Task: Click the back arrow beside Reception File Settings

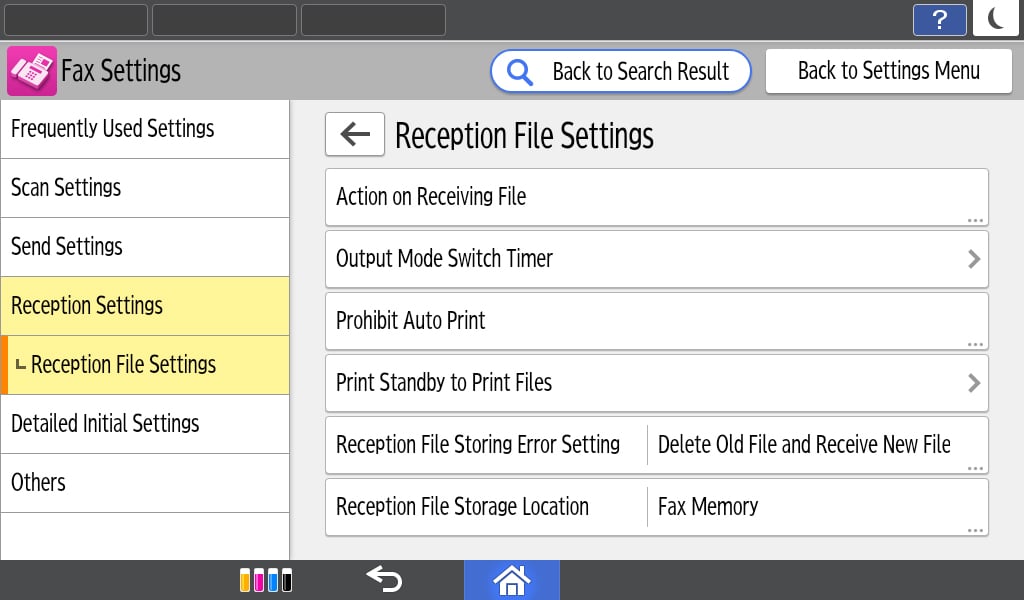Action: click(x=355, y=134)
